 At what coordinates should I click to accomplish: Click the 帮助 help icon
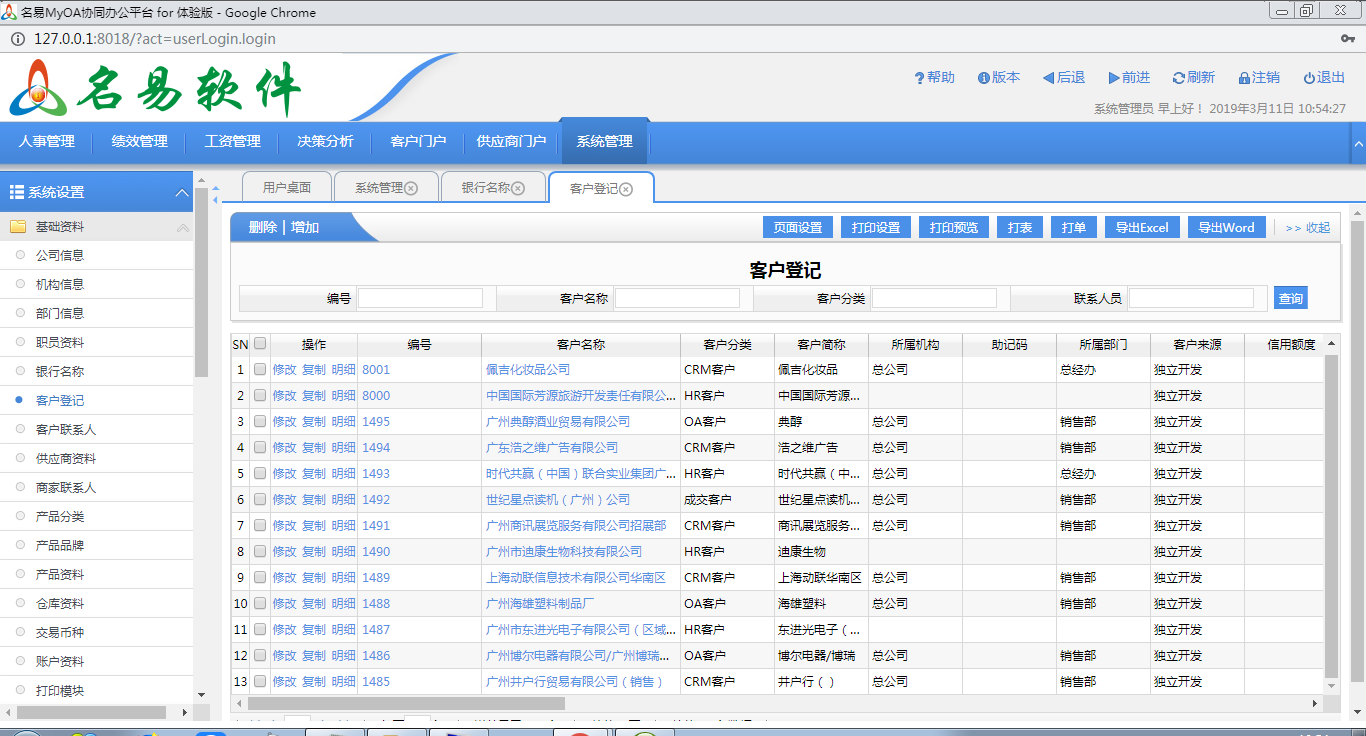(919, 78)
